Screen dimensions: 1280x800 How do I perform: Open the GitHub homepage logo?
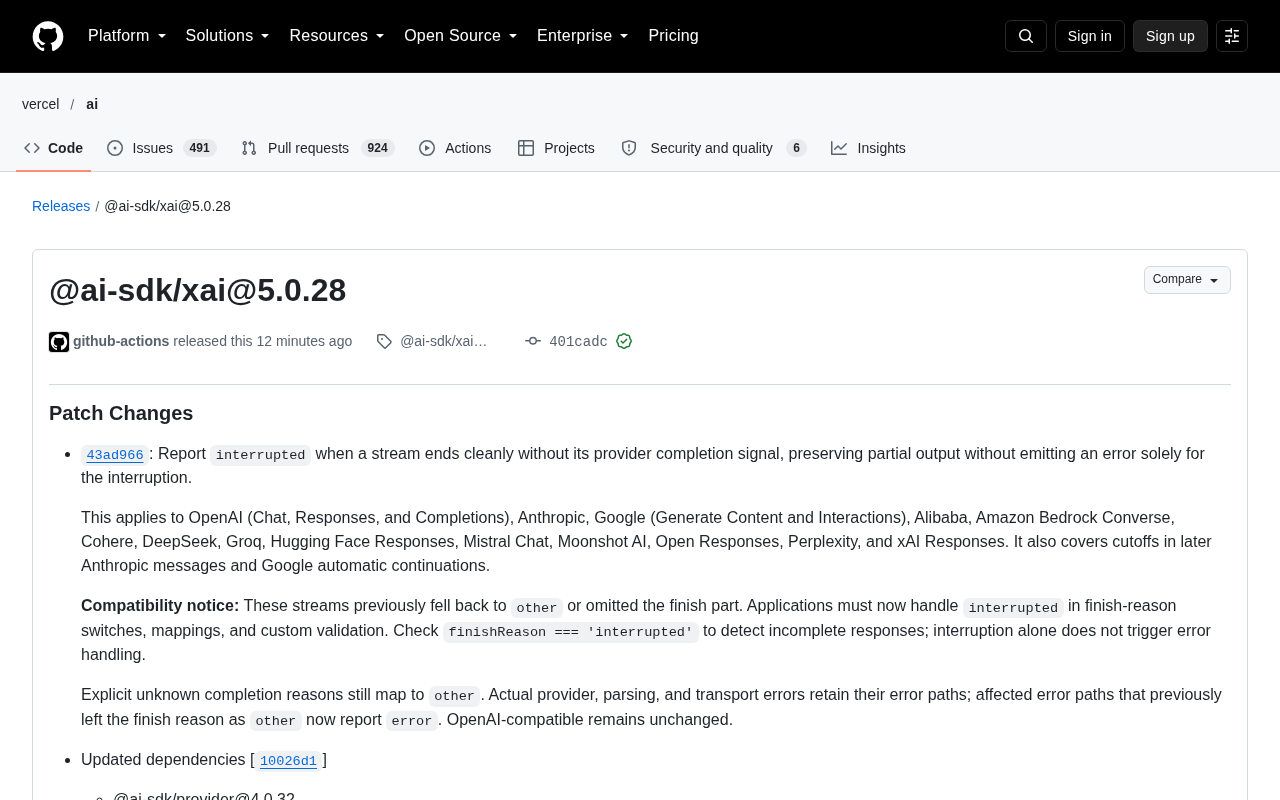tap(48, 36)
